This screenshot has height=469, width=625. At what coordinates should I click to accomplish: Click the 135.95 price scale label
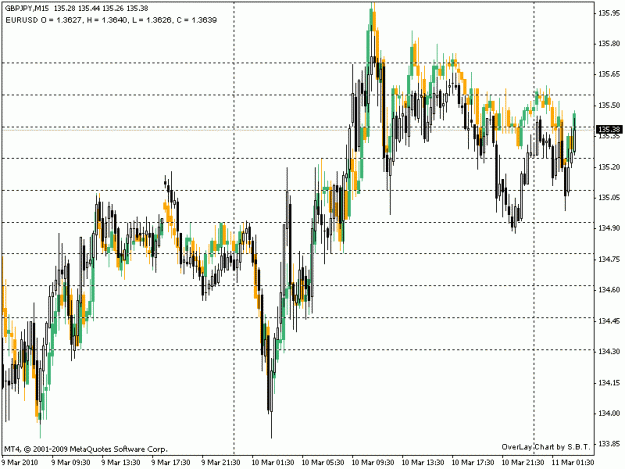[x=609, y=13]
